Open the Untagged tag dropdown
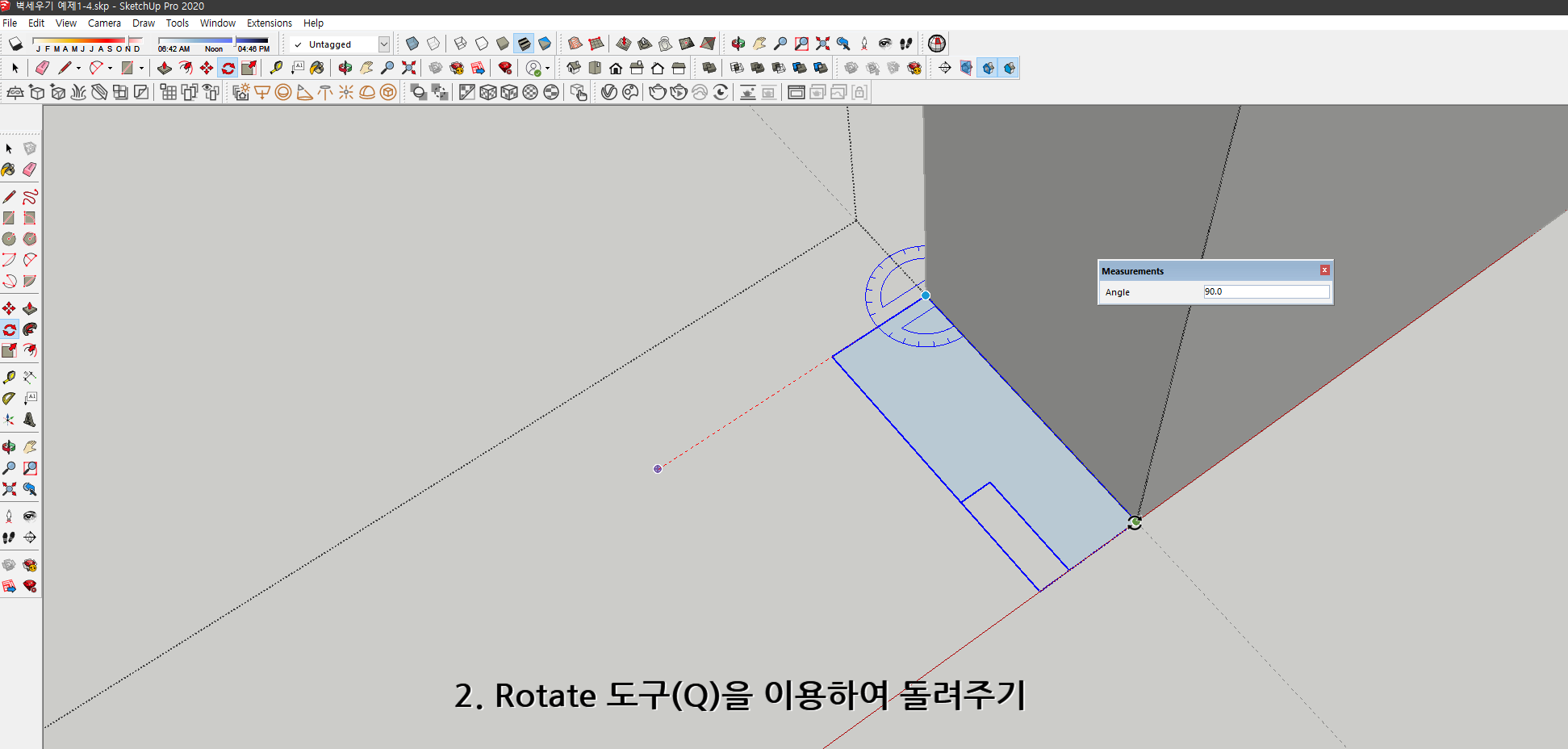The height and width of the screenshot is (749, 1568). coord(385,44)
